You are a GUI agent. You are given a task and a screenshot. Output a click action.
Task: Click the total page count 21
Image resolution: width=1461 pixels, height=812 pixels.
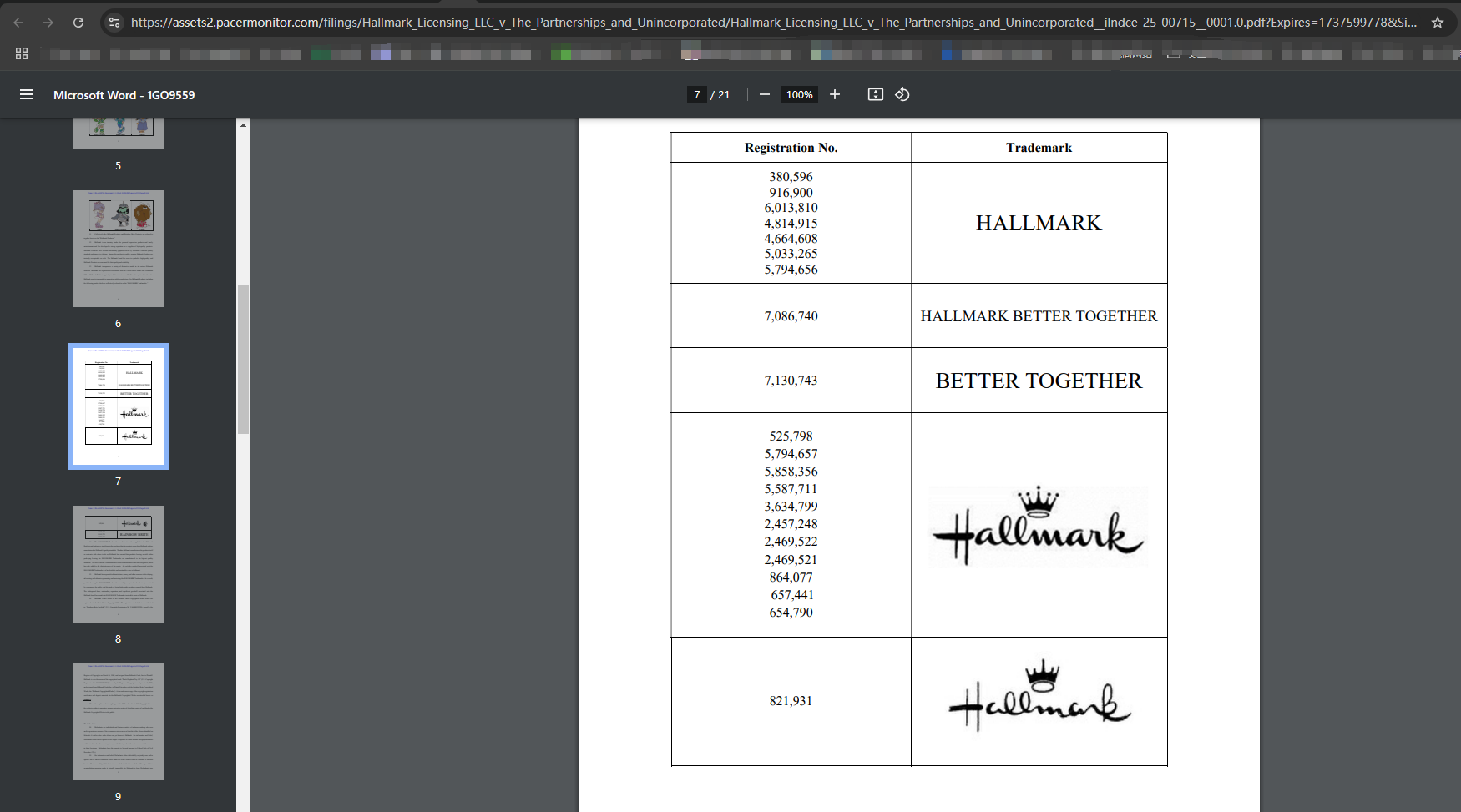[x=724, y=95]
